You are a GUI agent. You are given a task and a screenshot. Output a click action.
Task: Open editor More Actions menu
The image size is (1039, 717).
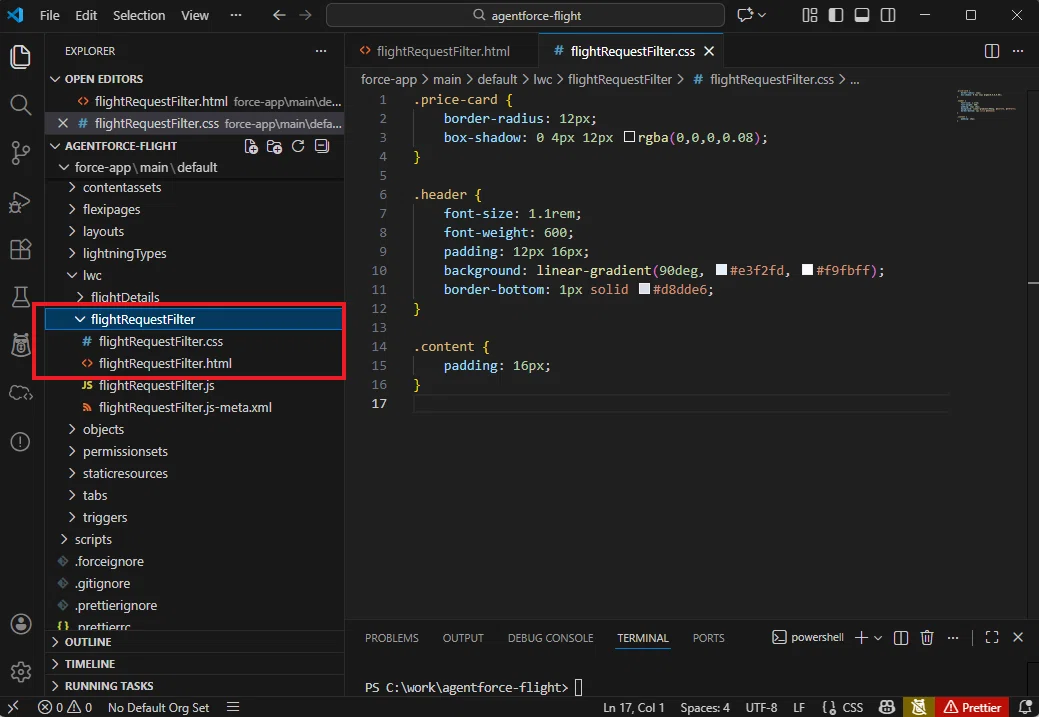(x=1018, y=51)
